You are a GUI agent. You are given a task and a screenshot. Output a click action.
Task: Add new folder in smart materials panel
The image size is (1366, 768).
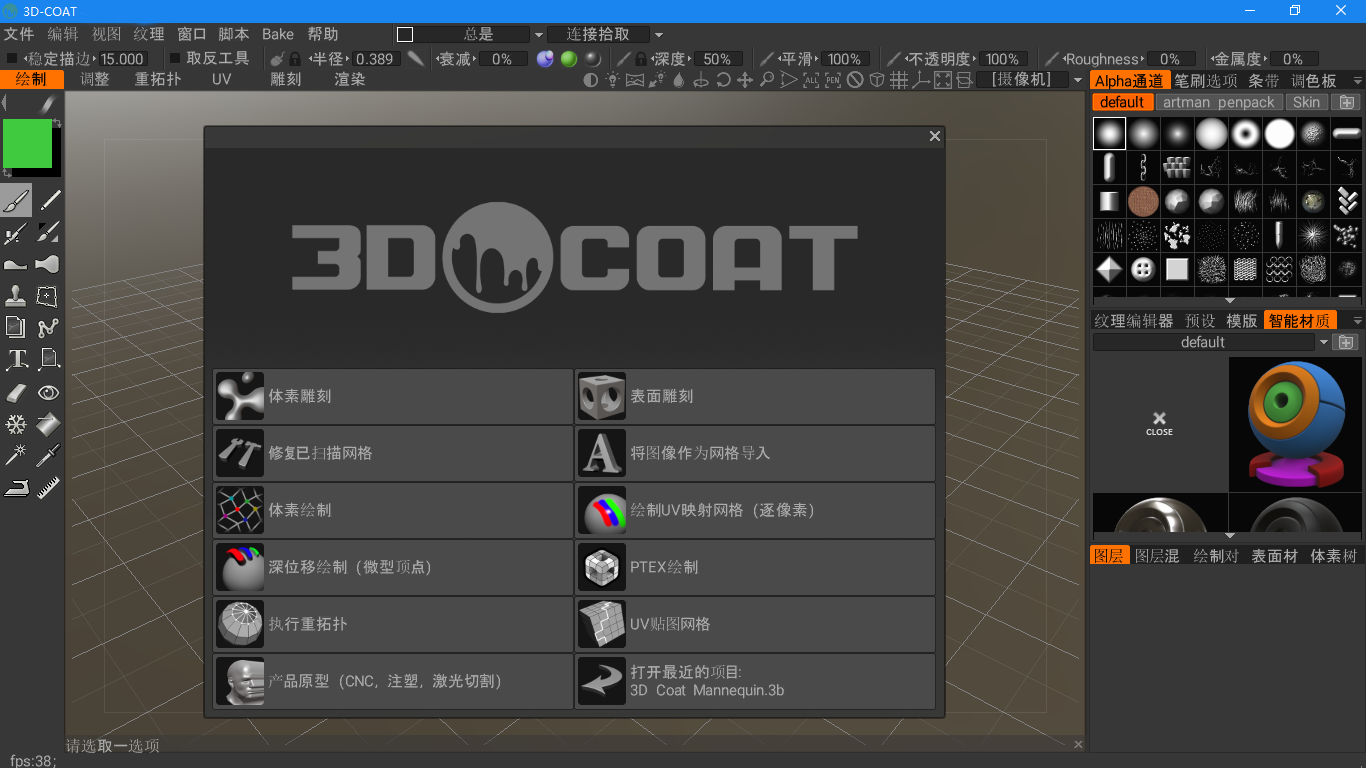pyautogui.click(x=1347, y=342)
